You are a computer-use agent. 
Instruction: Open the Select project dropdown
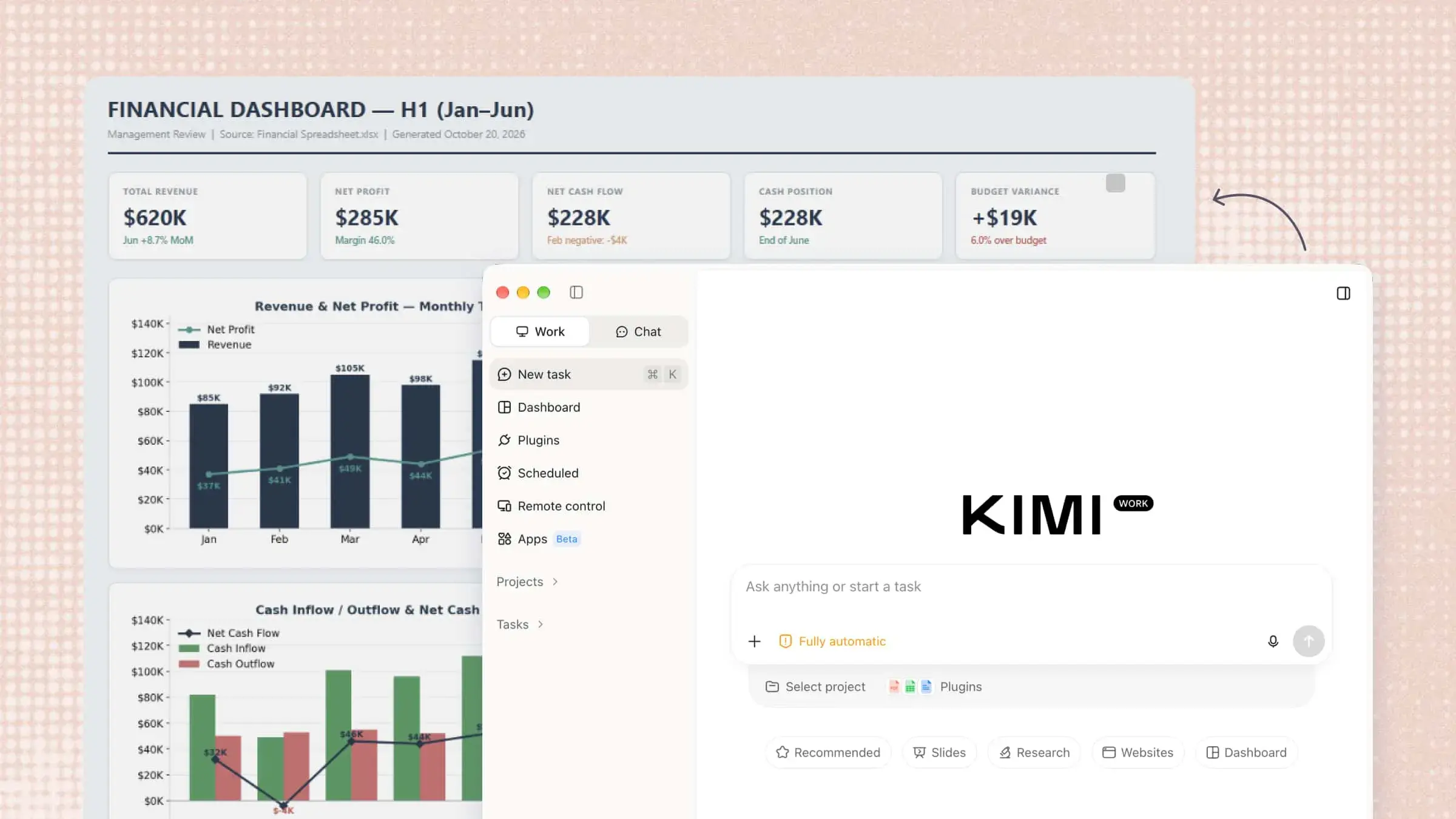coord(815,687)
